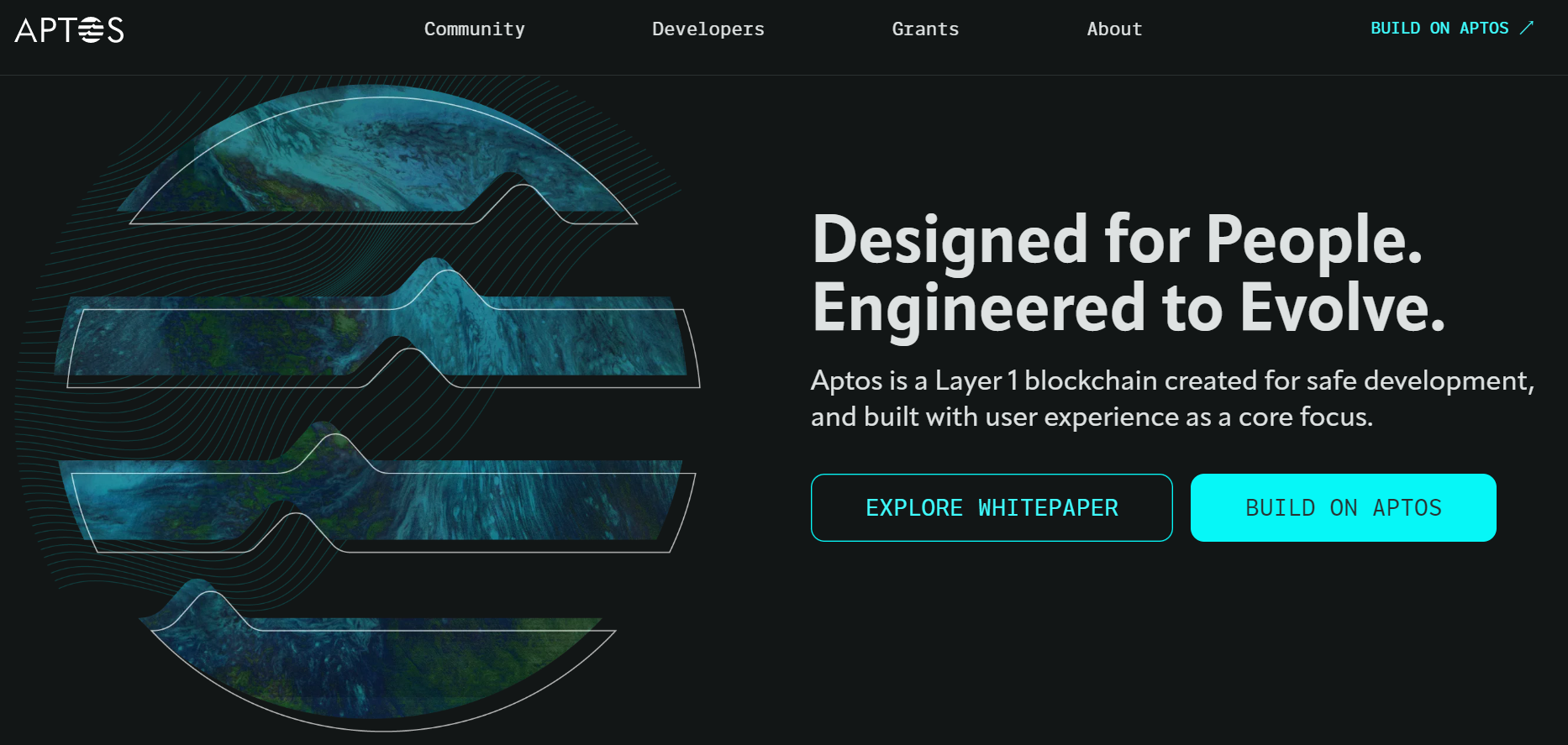Click the "Designed for People." headline
The width and height of the screenshot is (1568, 745).
tap(1117, 239)
